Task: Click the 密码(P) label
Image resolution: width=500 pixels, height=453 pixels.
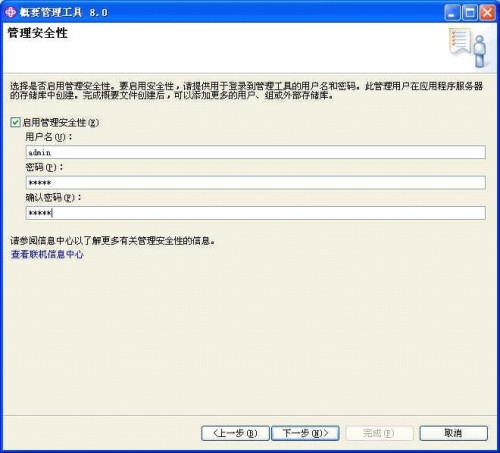Action: click(x=44, y=167)
